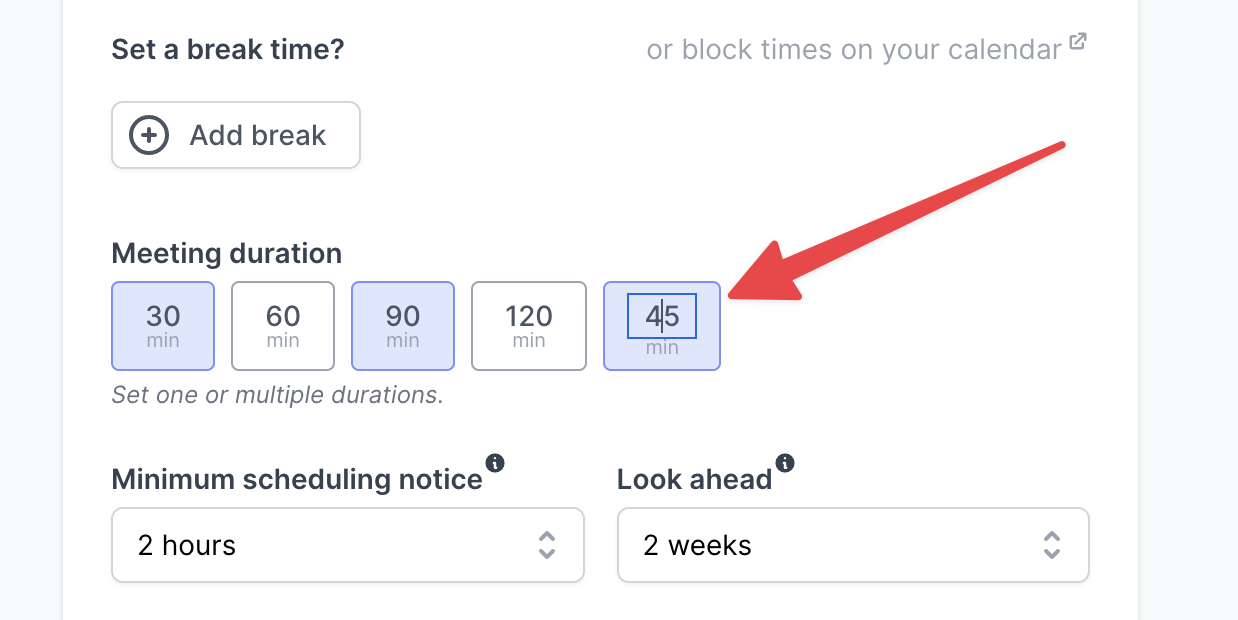Open the Minimum scheduling notice dropdown showing 2 hours
Viewport: 1238px width, 620px height.
coord(348,545)
